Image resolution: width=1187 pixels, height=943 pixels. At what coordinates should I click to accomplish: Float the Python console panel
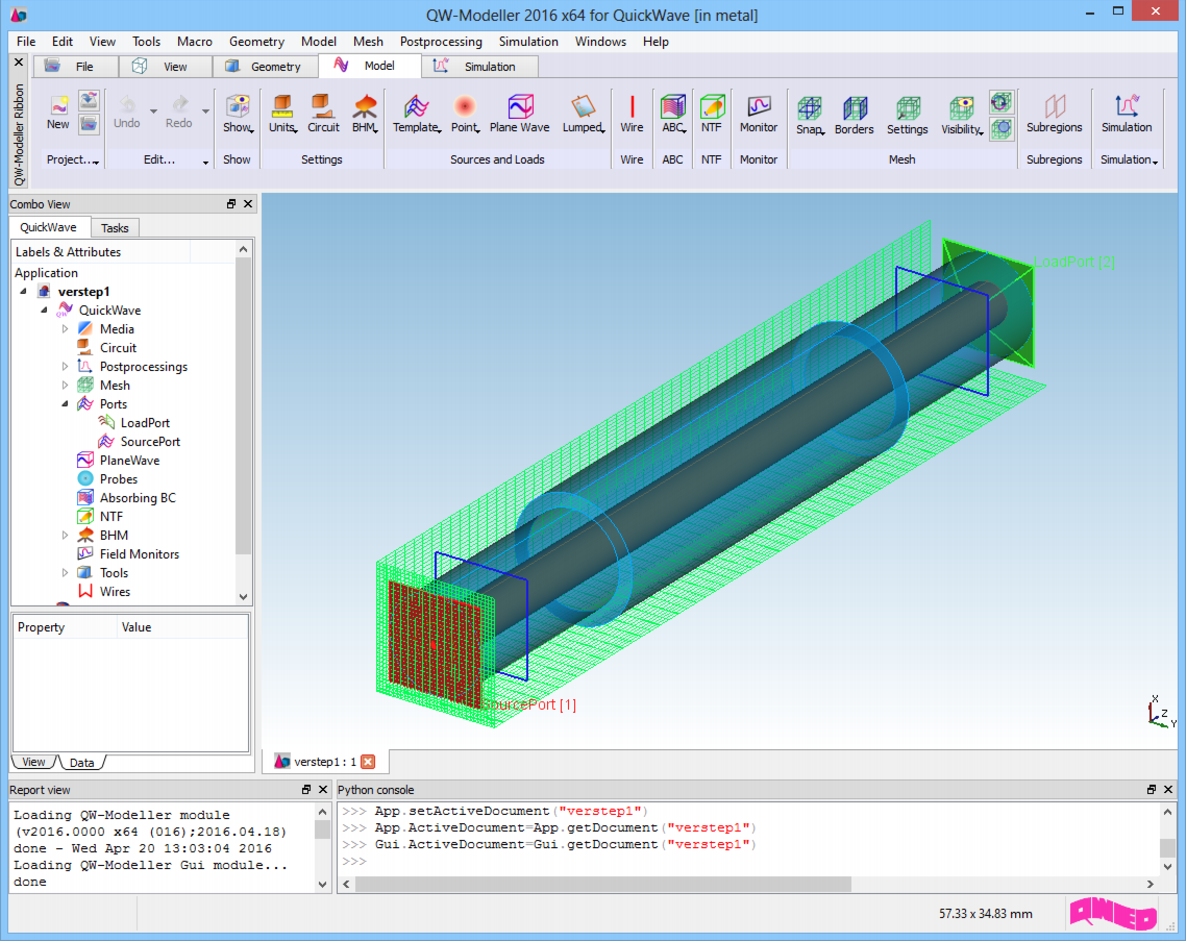click(x=1151, y=789)
